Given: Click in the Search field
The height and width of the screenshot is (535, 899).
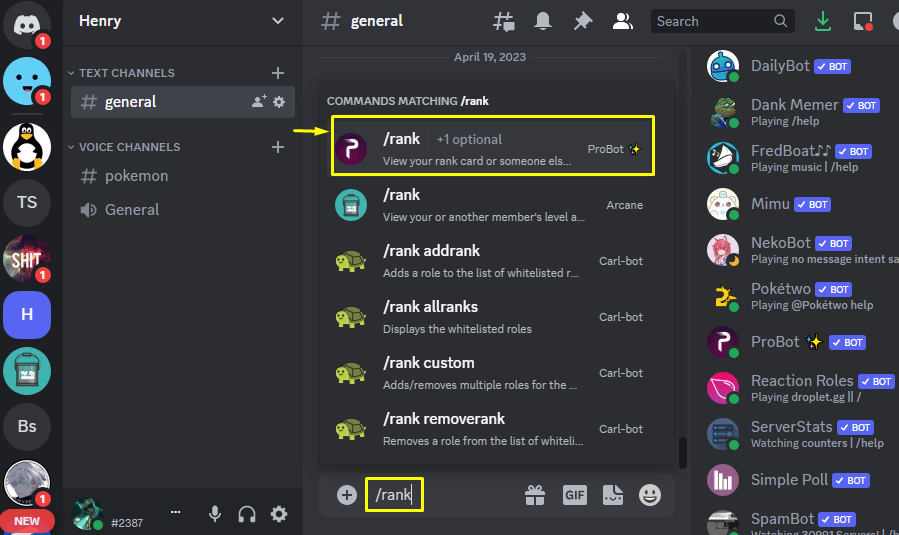Looking at the screenshot, I should 722,21.
